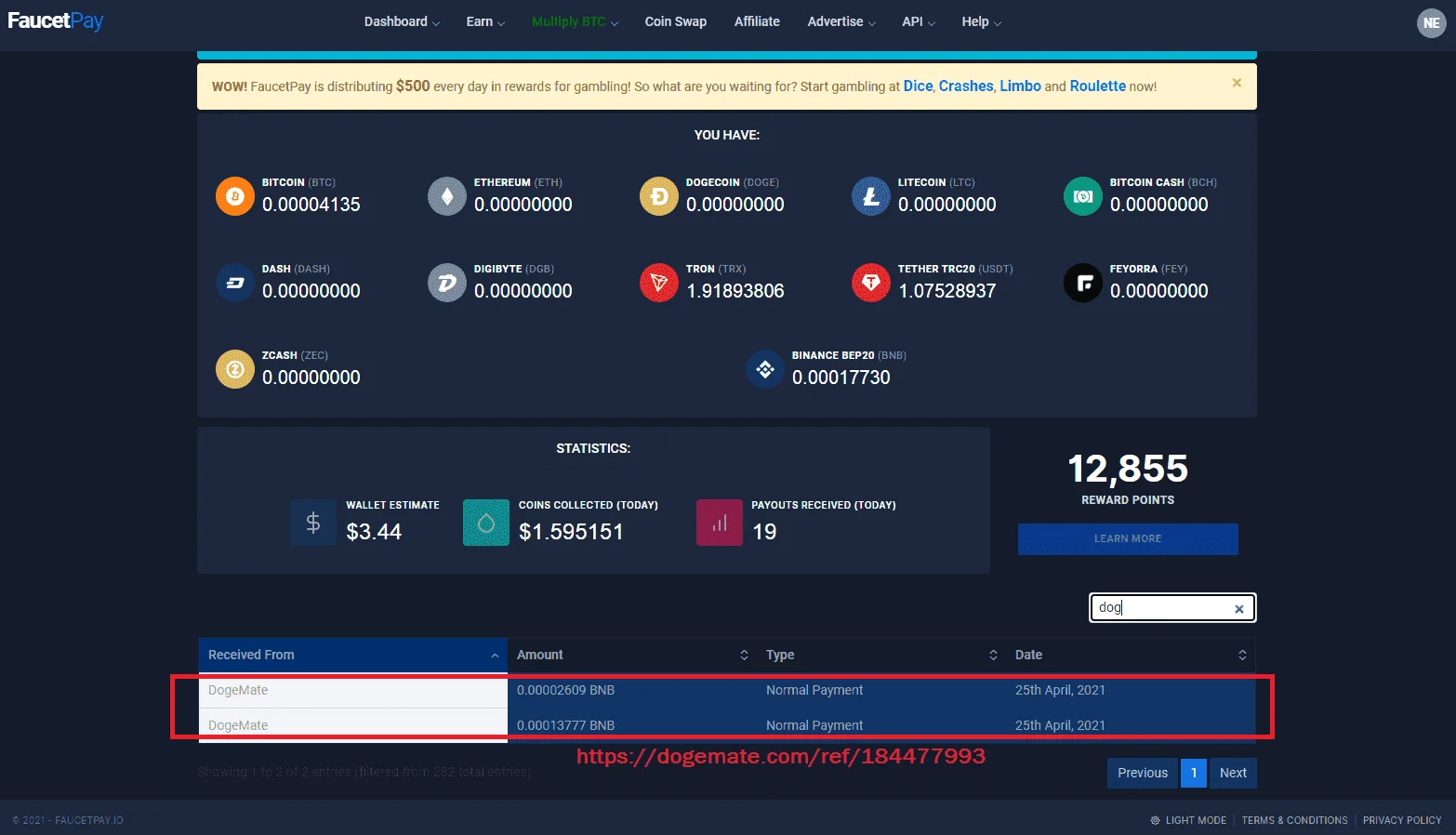Go to the Next table page
The width and height of the screenshot is (1456, 835).
[1233, 773]
